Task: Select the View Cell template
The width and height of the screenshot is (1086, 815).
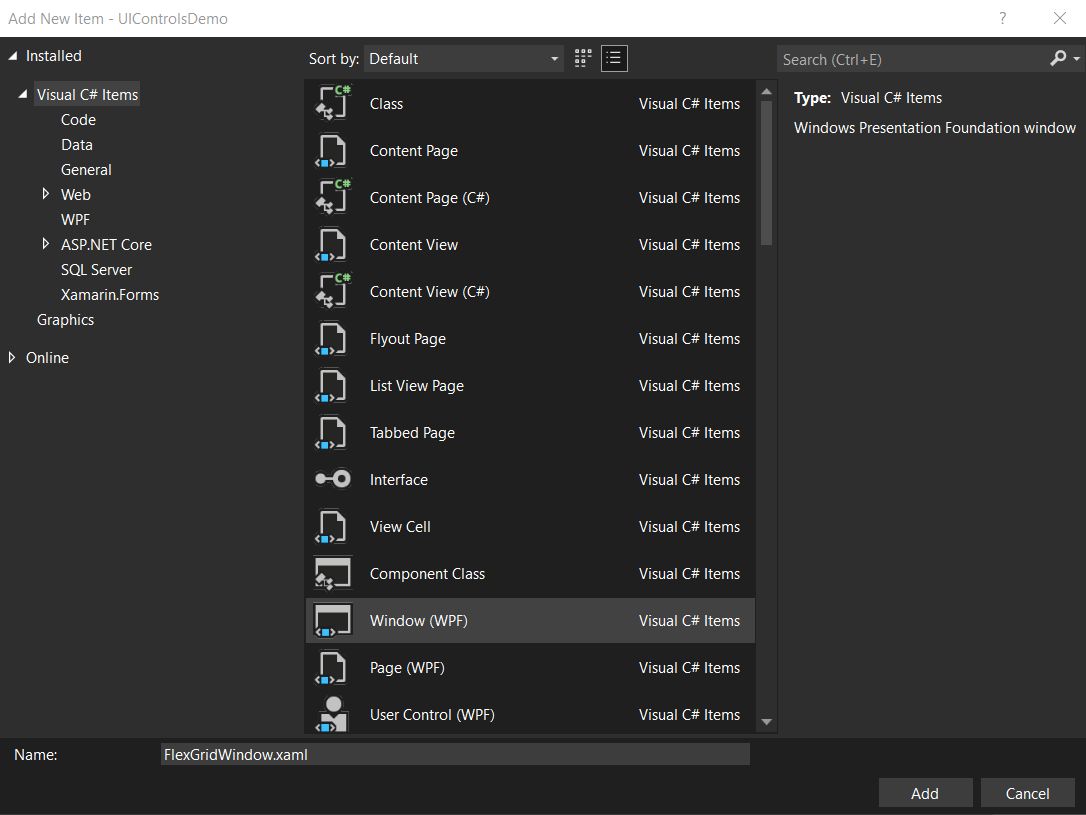Action: [x=400, y=526]
